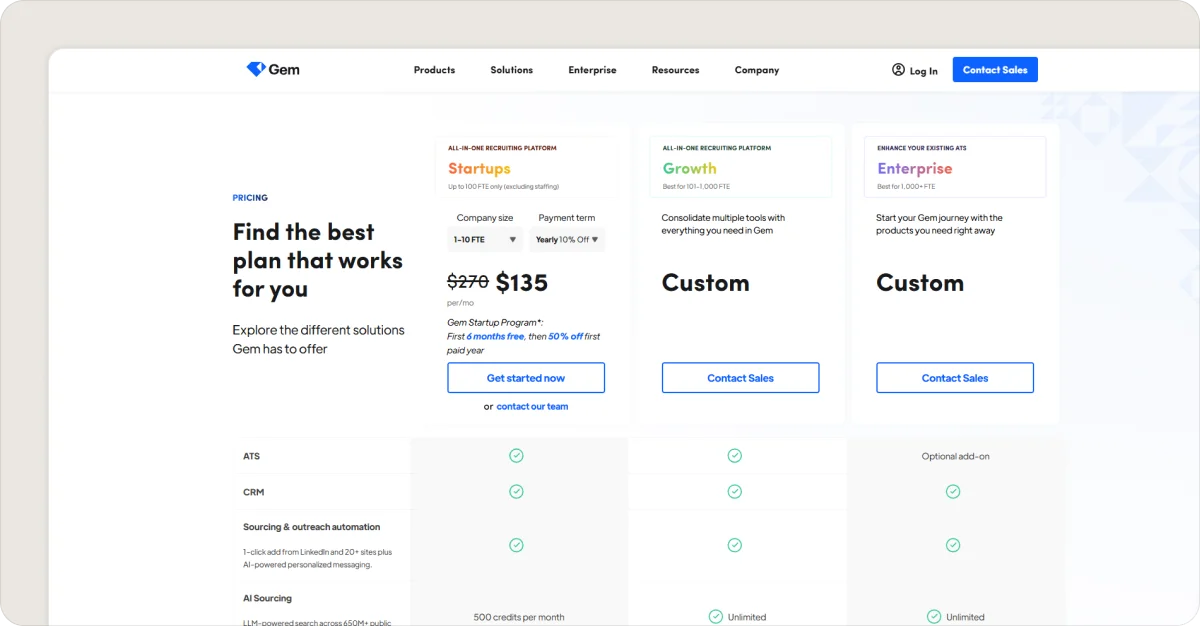Open the Company size dropdown
This screenshot has width=1200, height=626.
click(485, 240)
